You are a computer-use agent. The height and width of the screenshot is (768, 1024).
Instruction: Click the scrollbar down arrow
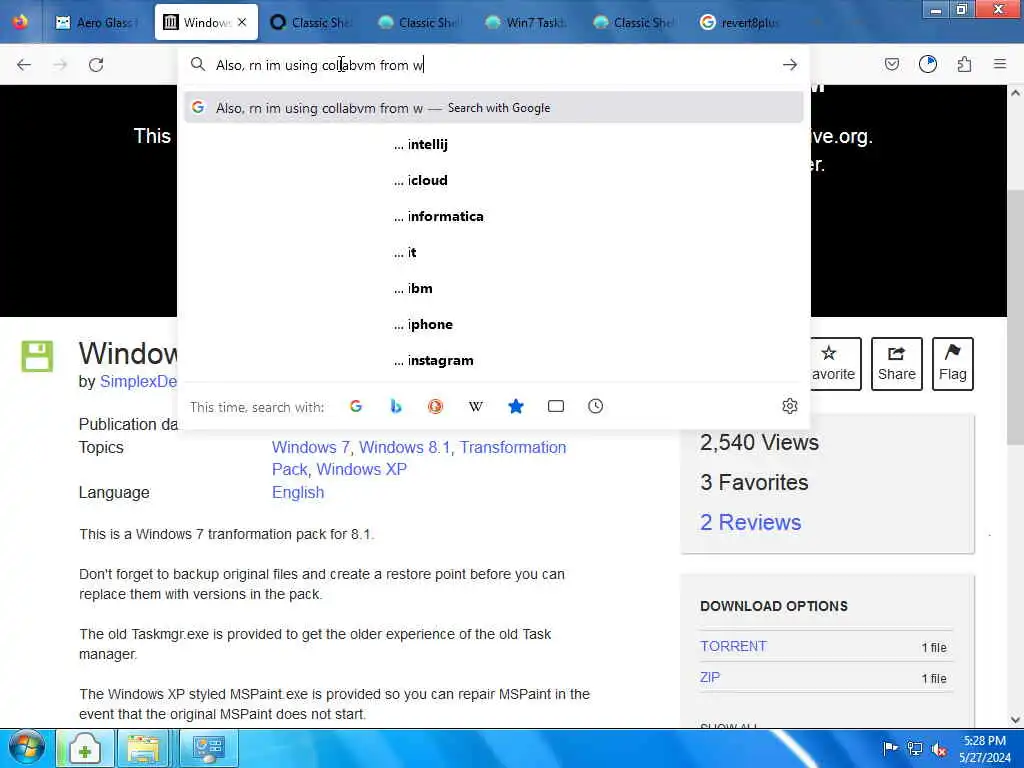(x=1015, y=720)
